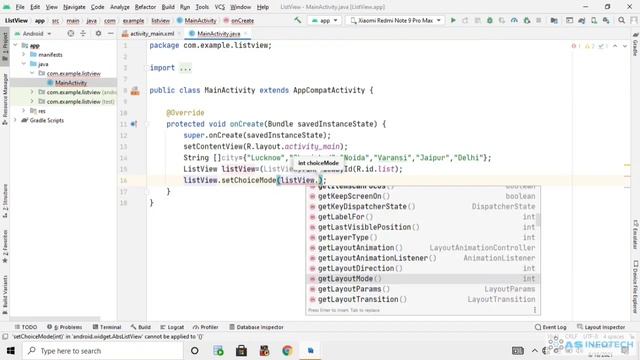Click the Windows Start button
Image resolution: width=640 pixels, height=360 pixels.
pyautogui.click(x=11, y=351)
